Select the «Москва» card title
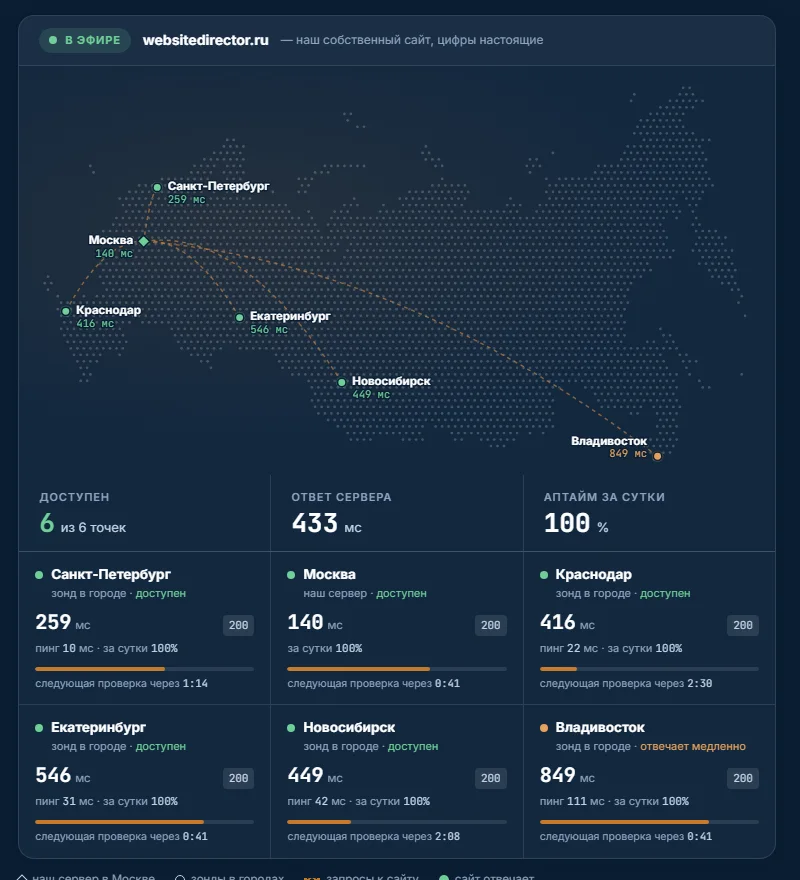Viewport: 800px width, 880px height. (x=329, y=575)
